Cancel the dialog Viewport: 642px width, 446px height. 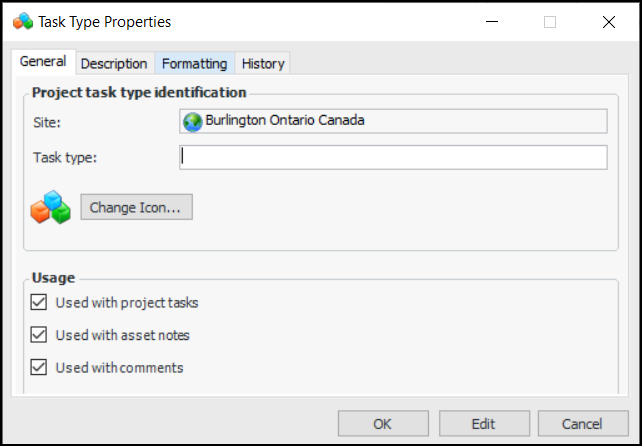click(x=583, y=424)
